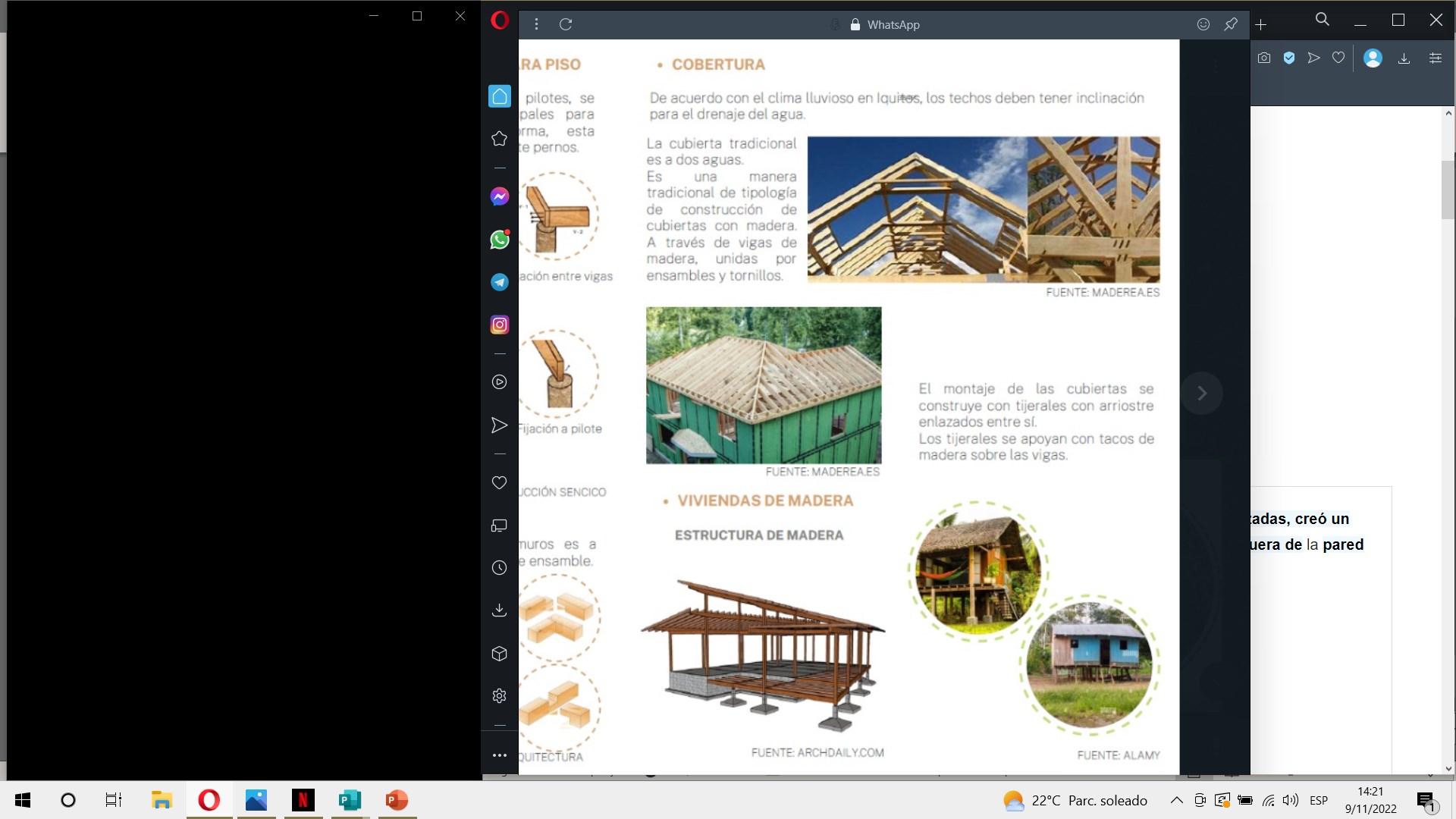Toggle bookmark heart in address bar
This screenshot has height=819, width=1456.
(1338, 58)
